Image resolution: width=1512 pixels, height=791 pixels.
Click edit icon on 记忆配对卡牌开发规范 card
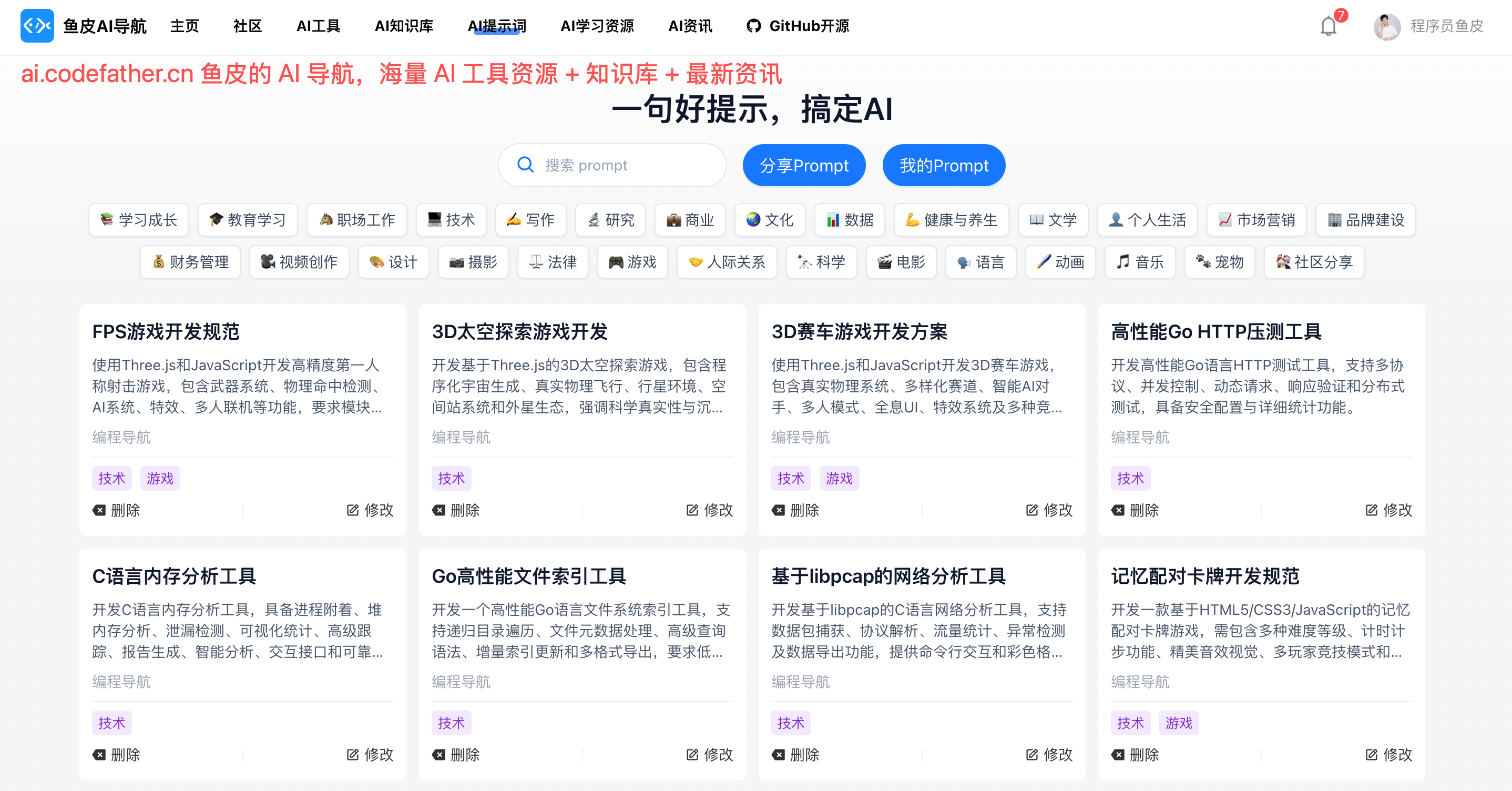coord(1372,755)
